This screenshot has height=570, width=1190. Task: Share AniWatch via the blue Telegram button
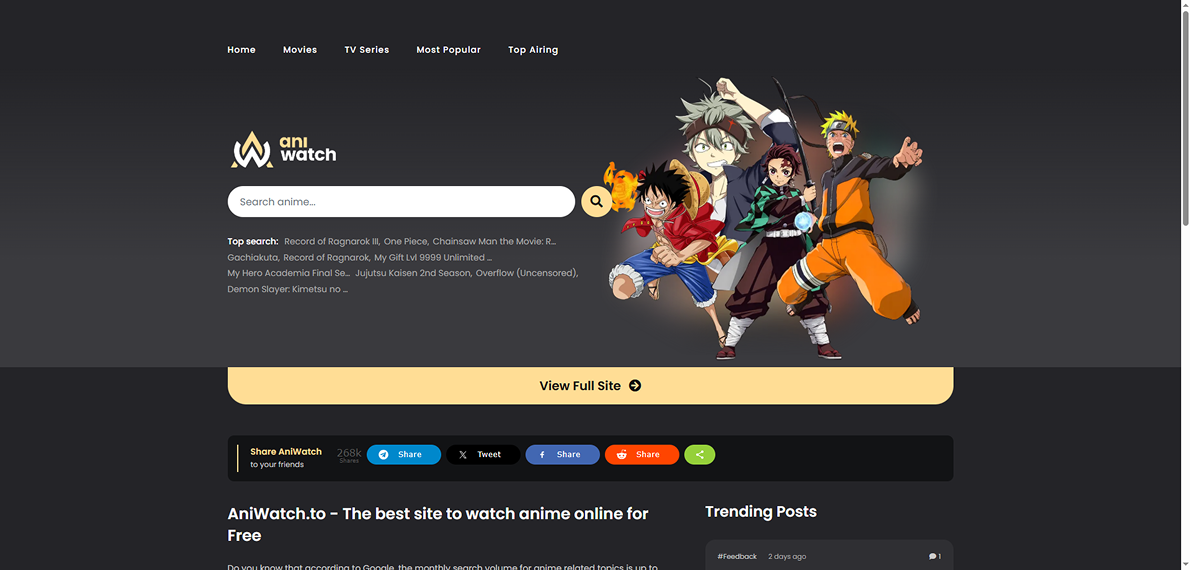(x=404, y=455)
